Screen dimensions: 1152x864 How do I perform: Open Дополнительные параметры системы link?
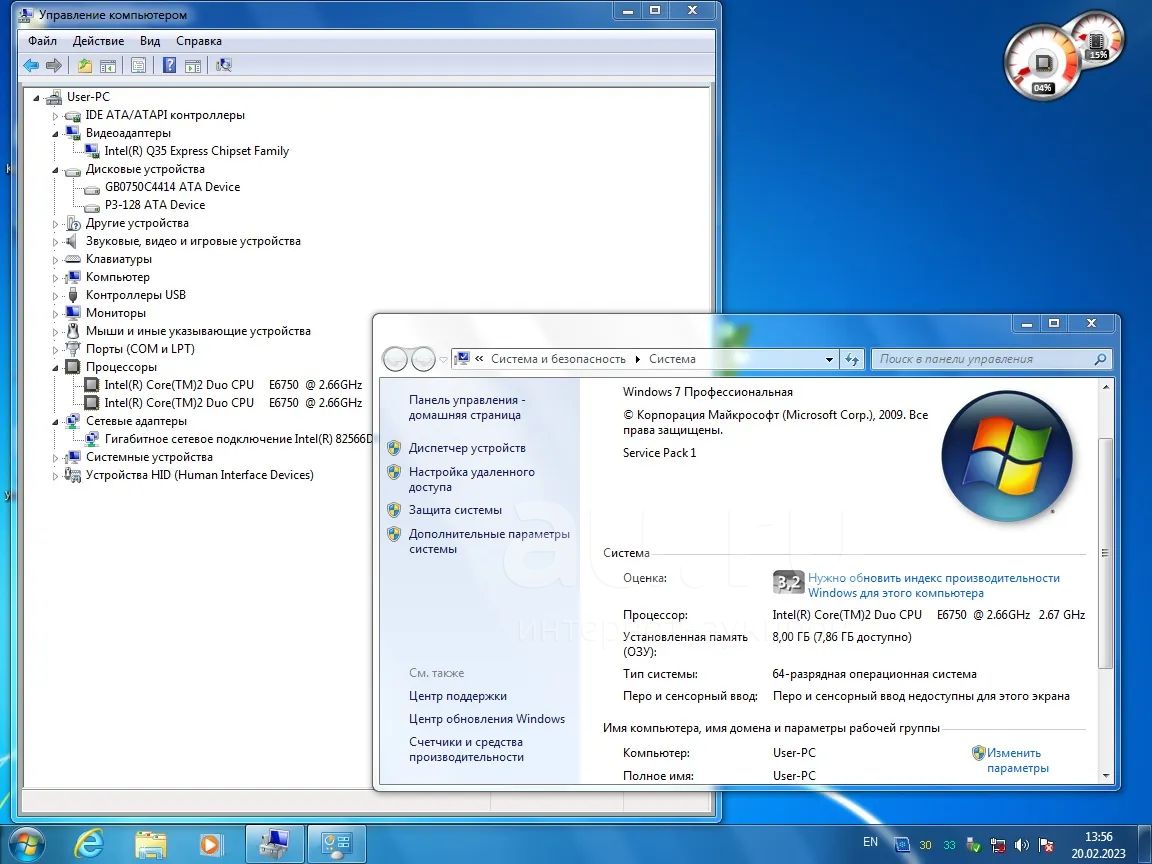coord(489,541)
